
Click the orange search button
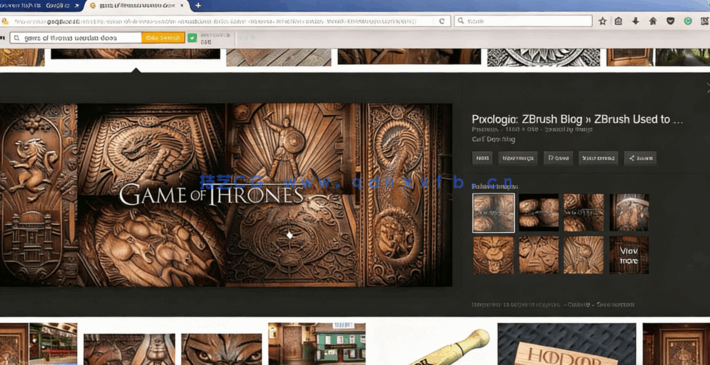(x=163, y=38)
